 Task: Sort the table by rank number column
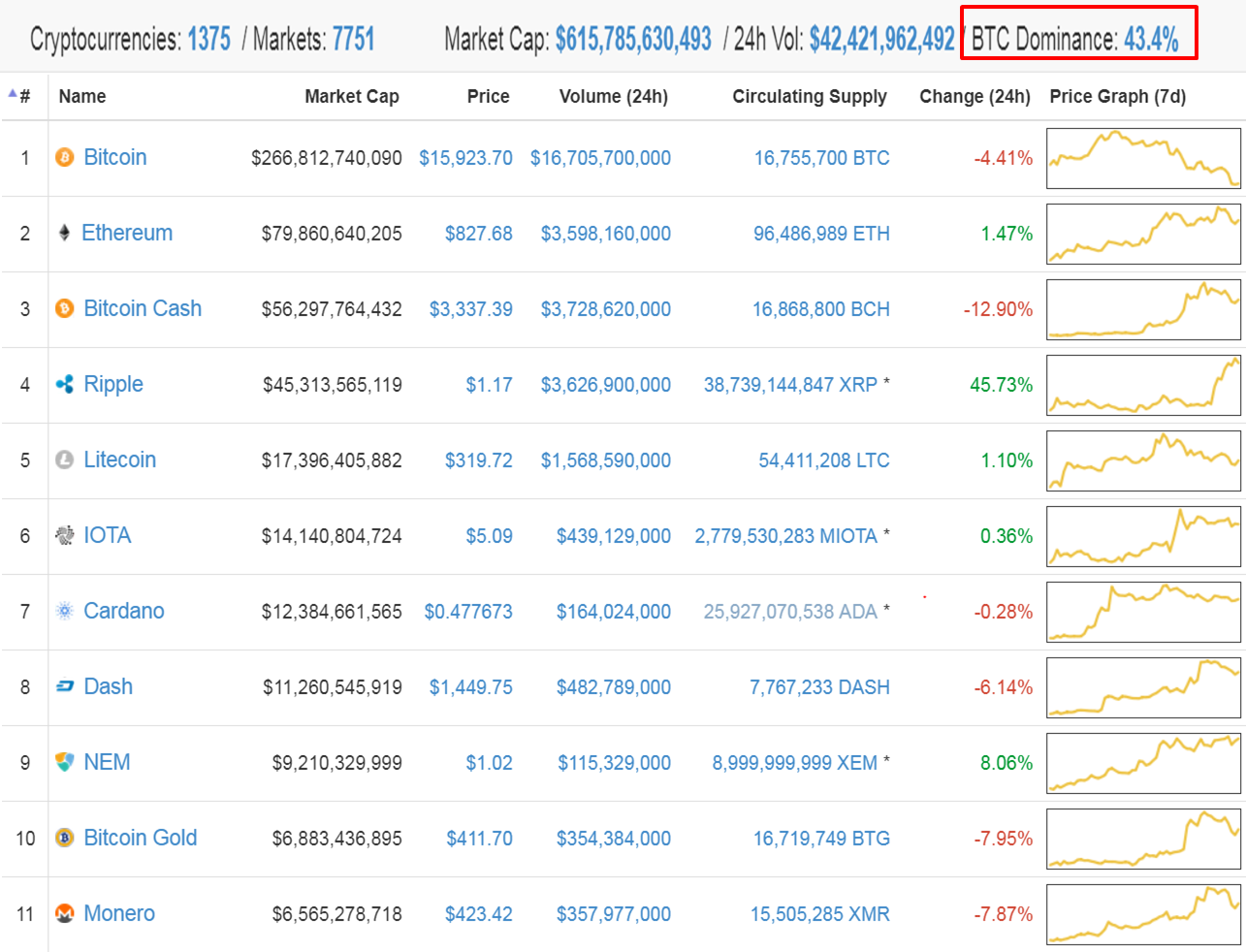tap(19, 96)
